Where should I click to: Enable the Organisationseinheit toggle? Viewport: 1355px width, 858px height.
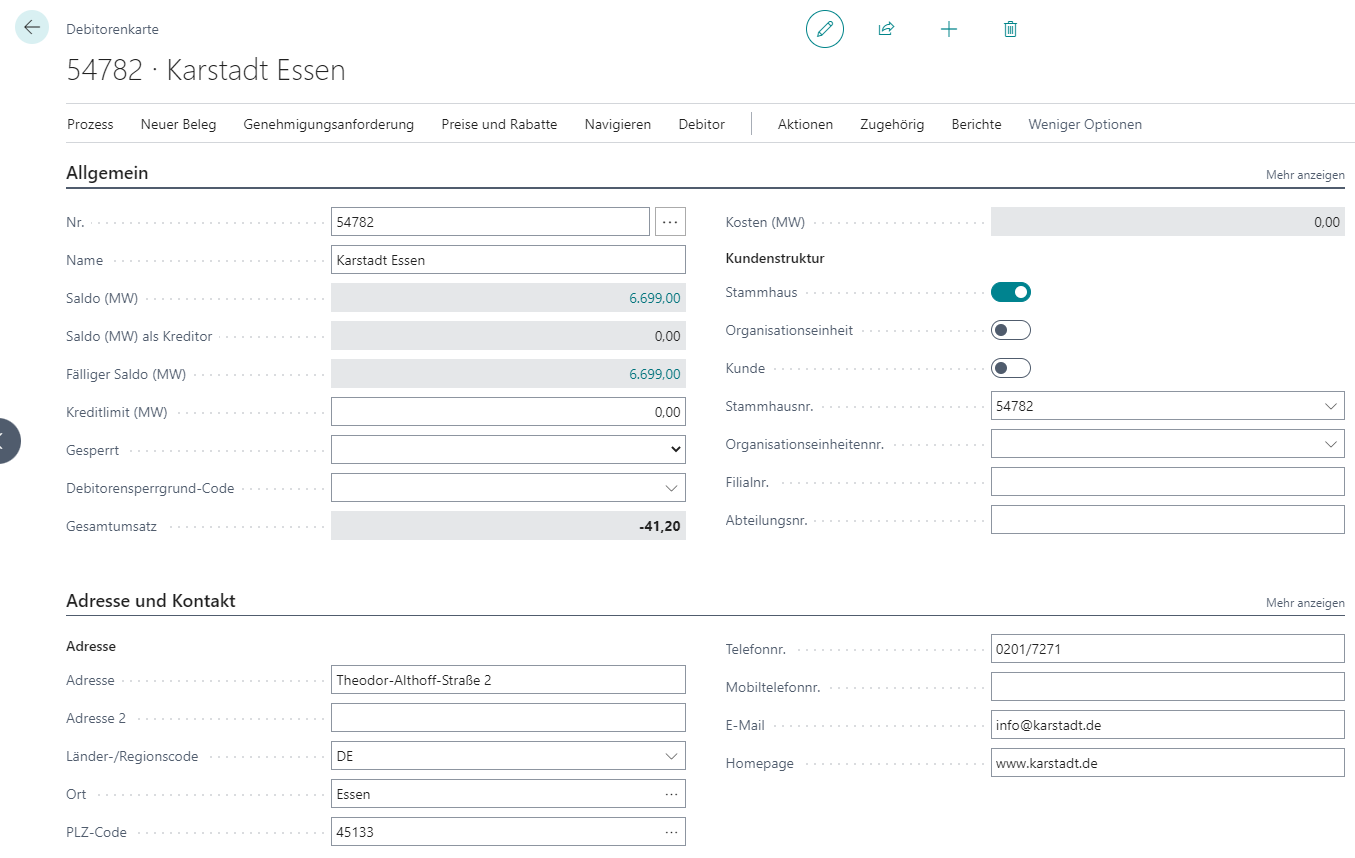(x=1010, y=330)
